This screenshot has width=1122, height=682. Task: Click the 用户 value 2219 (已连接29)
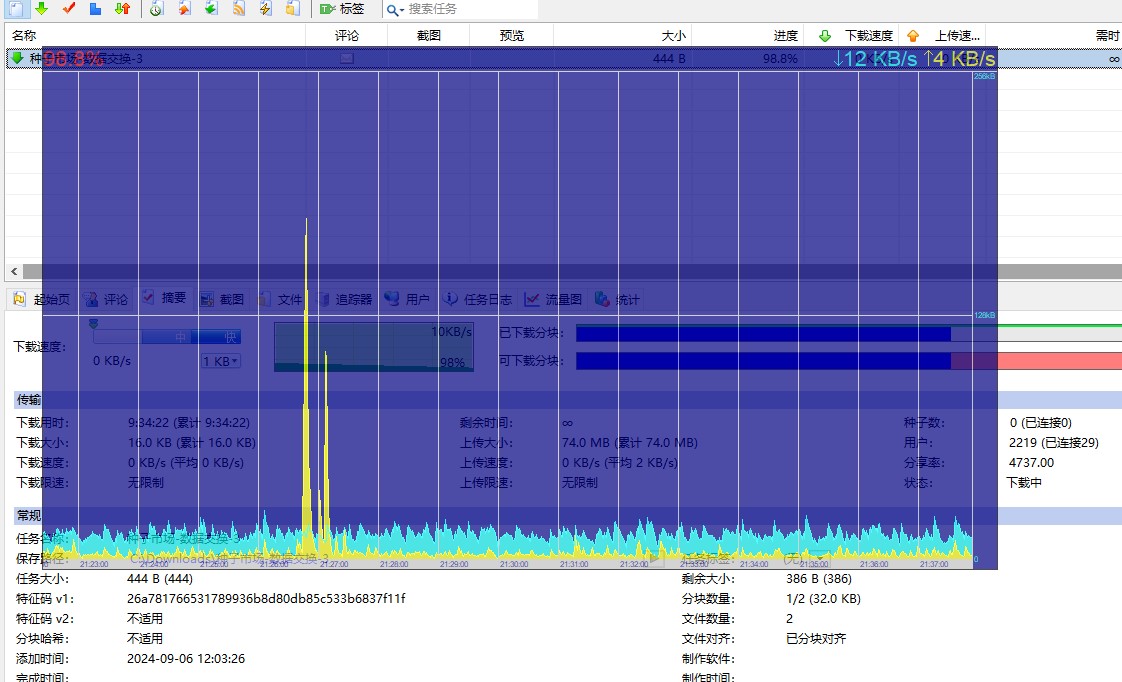pos(1053,442)
